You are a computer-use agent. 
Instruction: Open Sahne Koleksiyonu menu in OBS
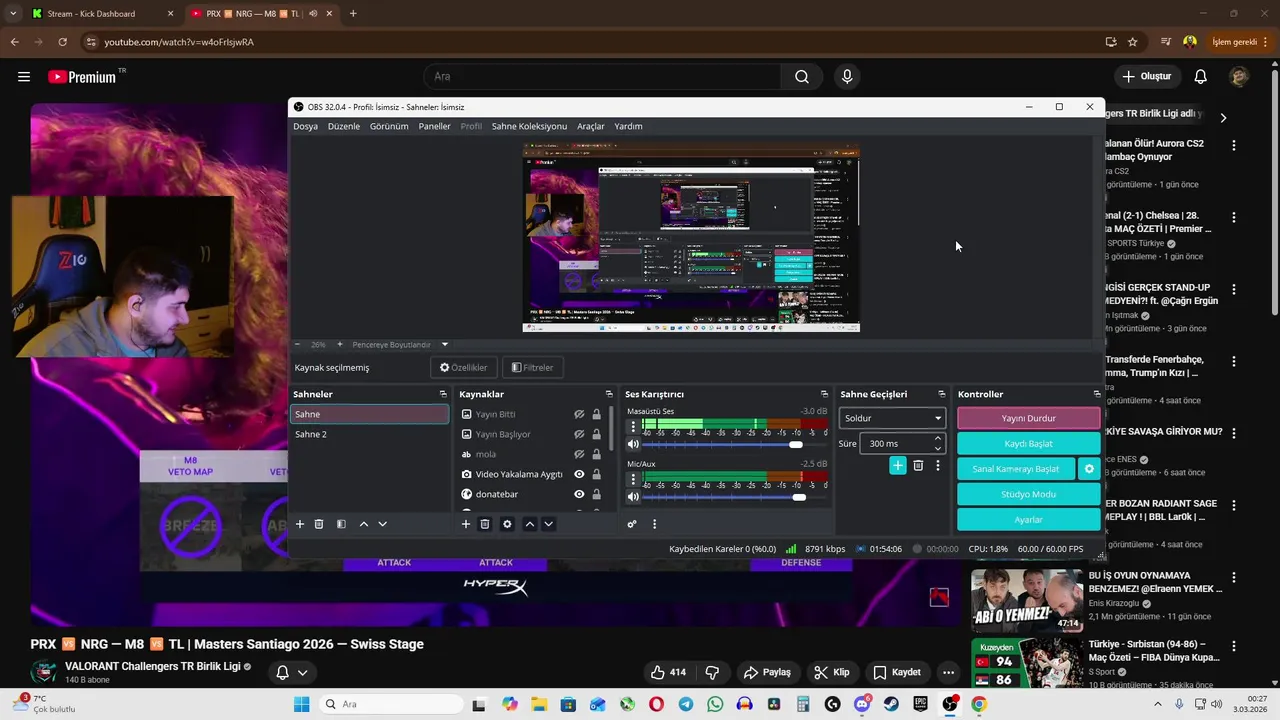[529, 126]
